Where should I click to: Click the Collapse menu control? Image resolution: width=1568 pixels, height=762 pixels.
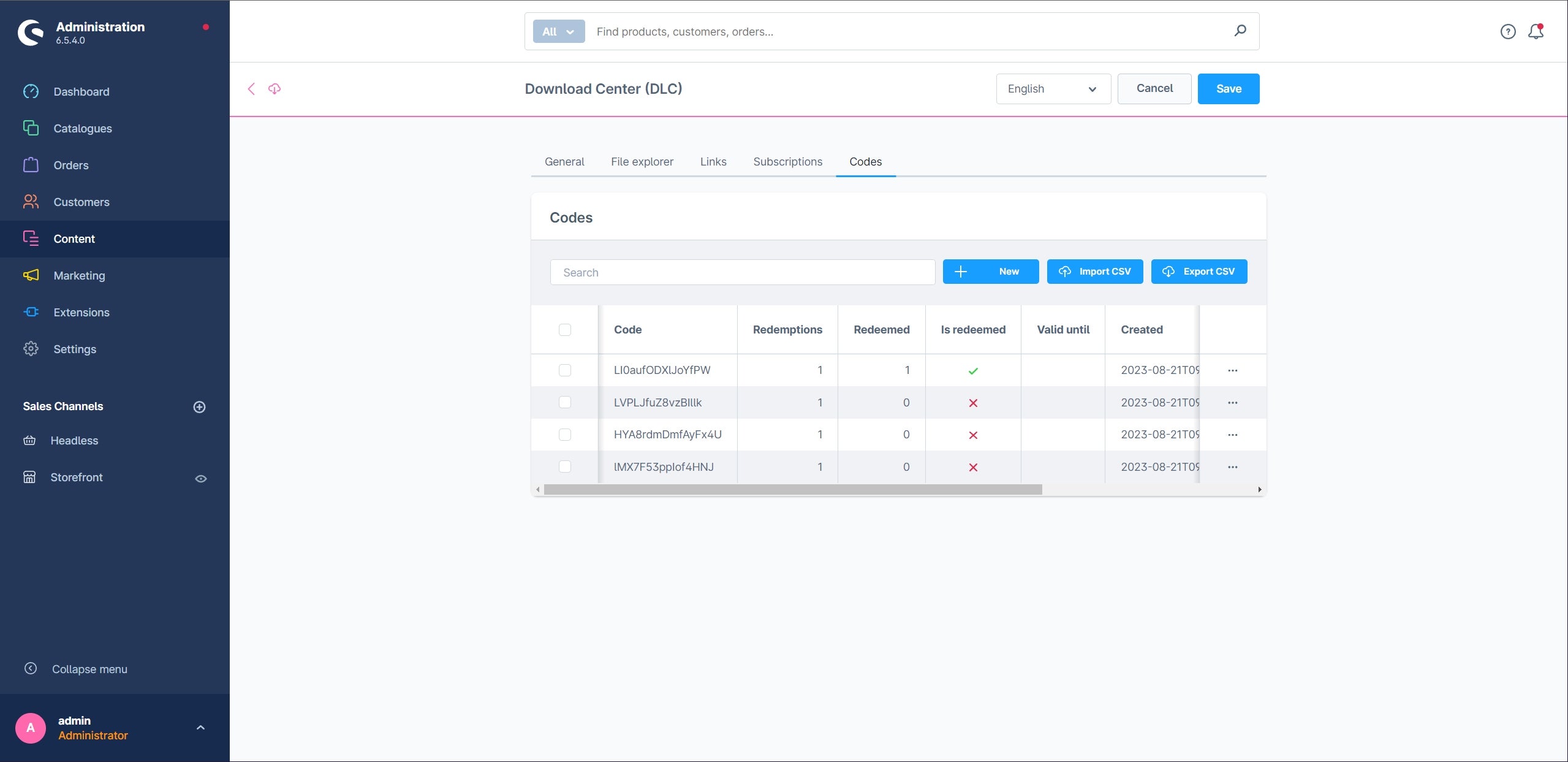(75, 669)
